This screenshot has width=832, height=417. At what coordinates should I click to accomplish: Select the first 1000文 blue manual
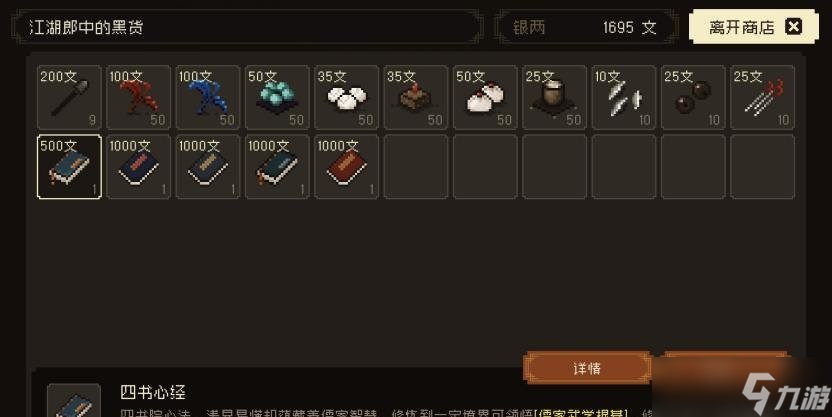tap(138, 167)
